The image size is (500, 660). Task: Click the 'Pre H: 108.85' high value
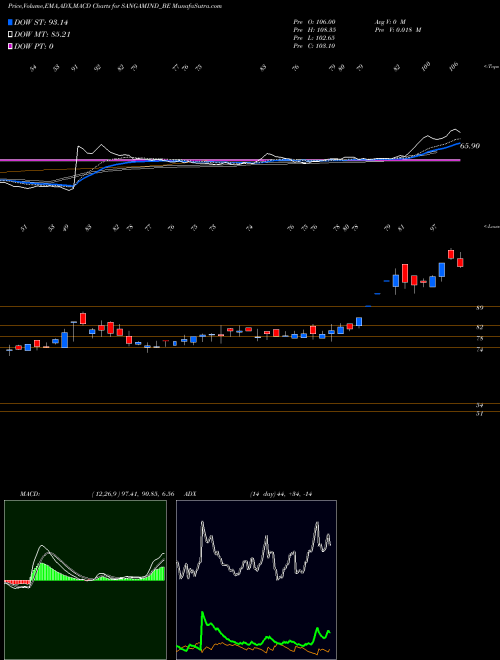coord(314,30)
